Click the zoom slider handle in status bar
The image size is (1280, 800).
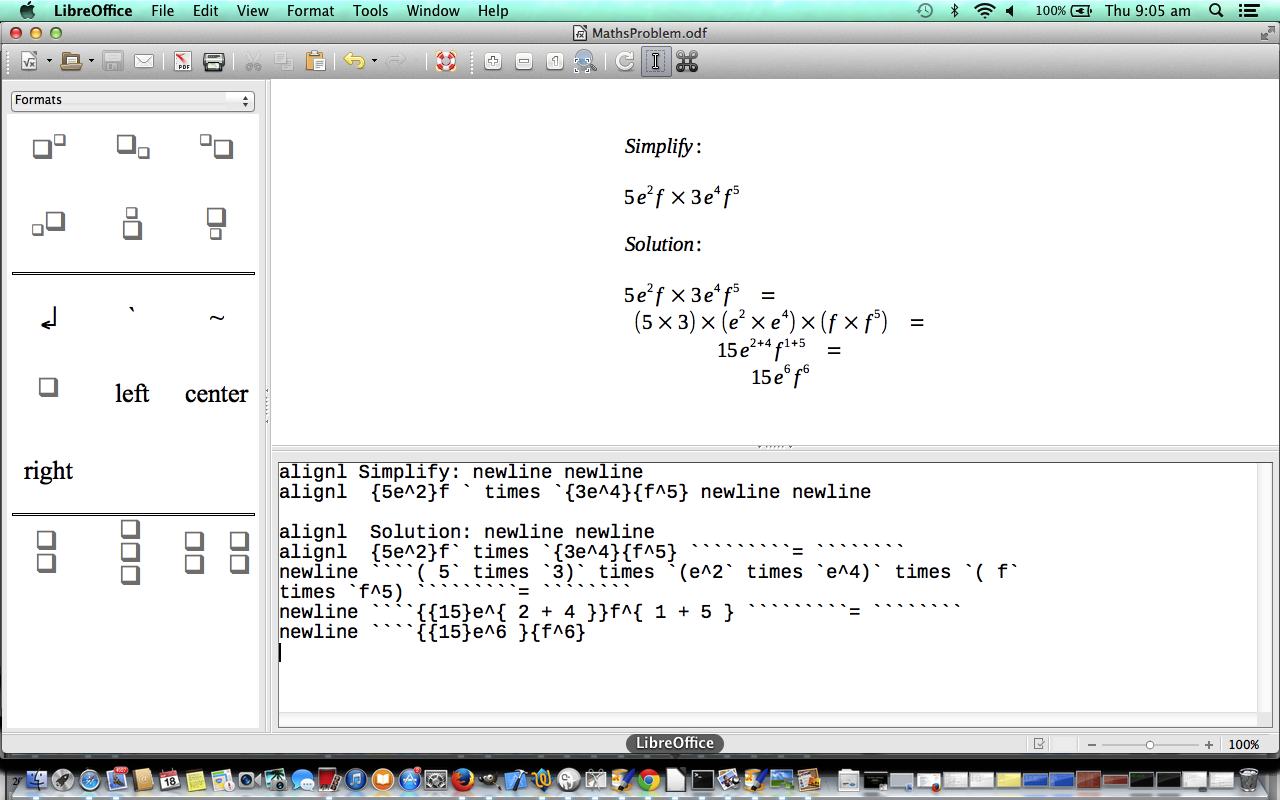pos(1150,744)
